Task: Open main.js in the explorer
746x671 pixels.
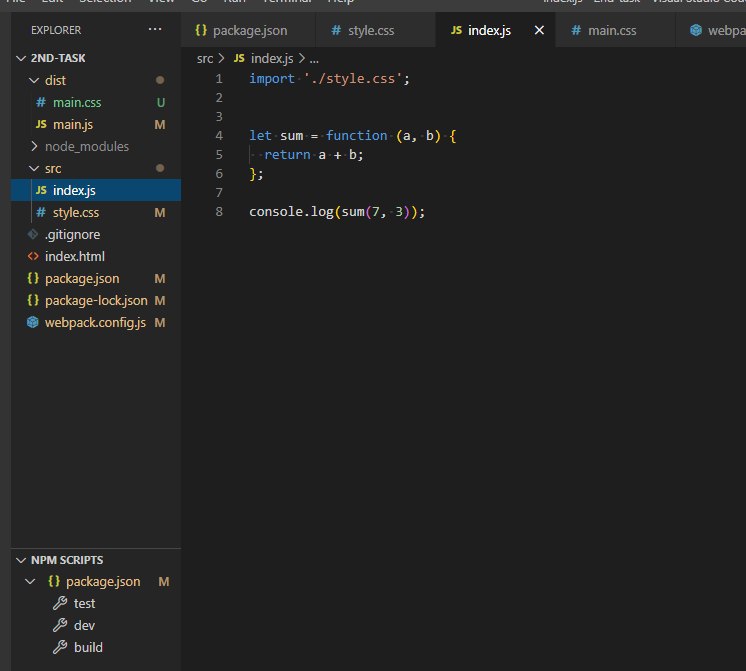Action: [x=73, y=124]
